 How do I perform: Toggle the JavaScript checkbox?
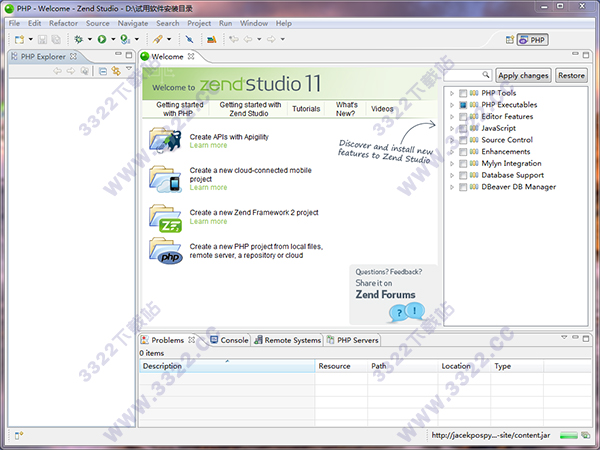(463, 128)
